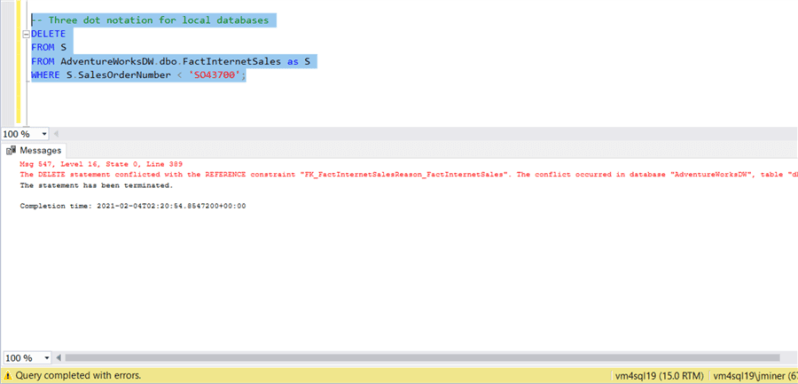This screenshot has width=798, height=384.
Task: Click the Completion time message line
Action: pos(133,206)
